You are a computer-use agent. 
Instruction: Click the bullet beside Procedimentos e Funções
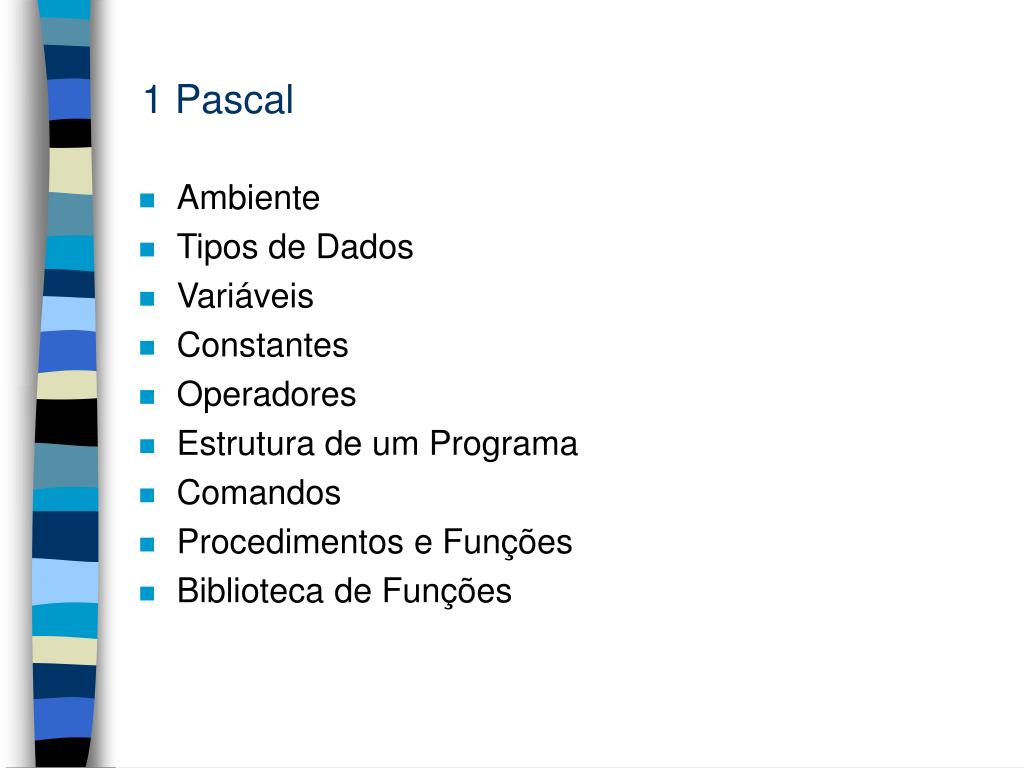pyautogui.click(x=147, y=545)
